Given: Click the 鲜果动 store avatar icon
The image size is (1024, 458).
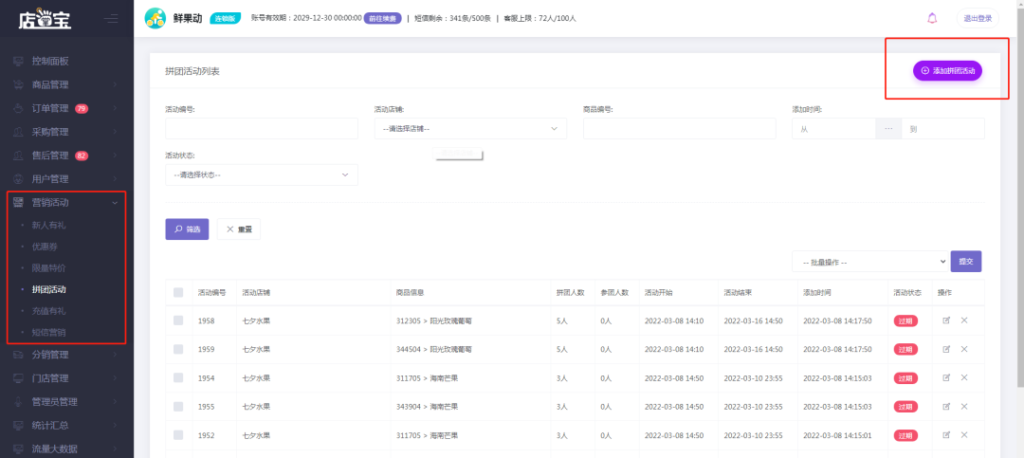Looking at the screenshot, I should 155,18.
